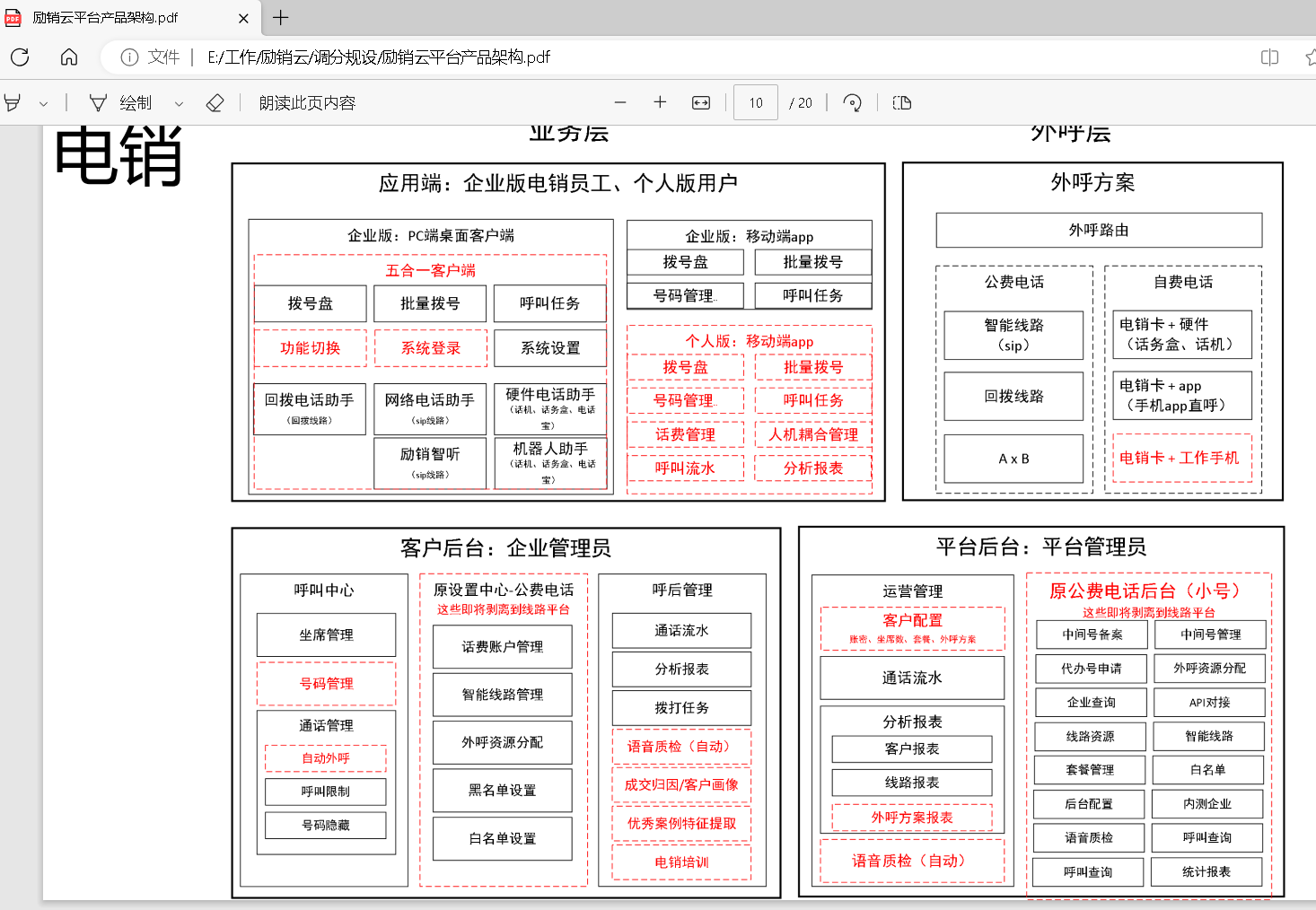Click the site information icon

(129, 57)
